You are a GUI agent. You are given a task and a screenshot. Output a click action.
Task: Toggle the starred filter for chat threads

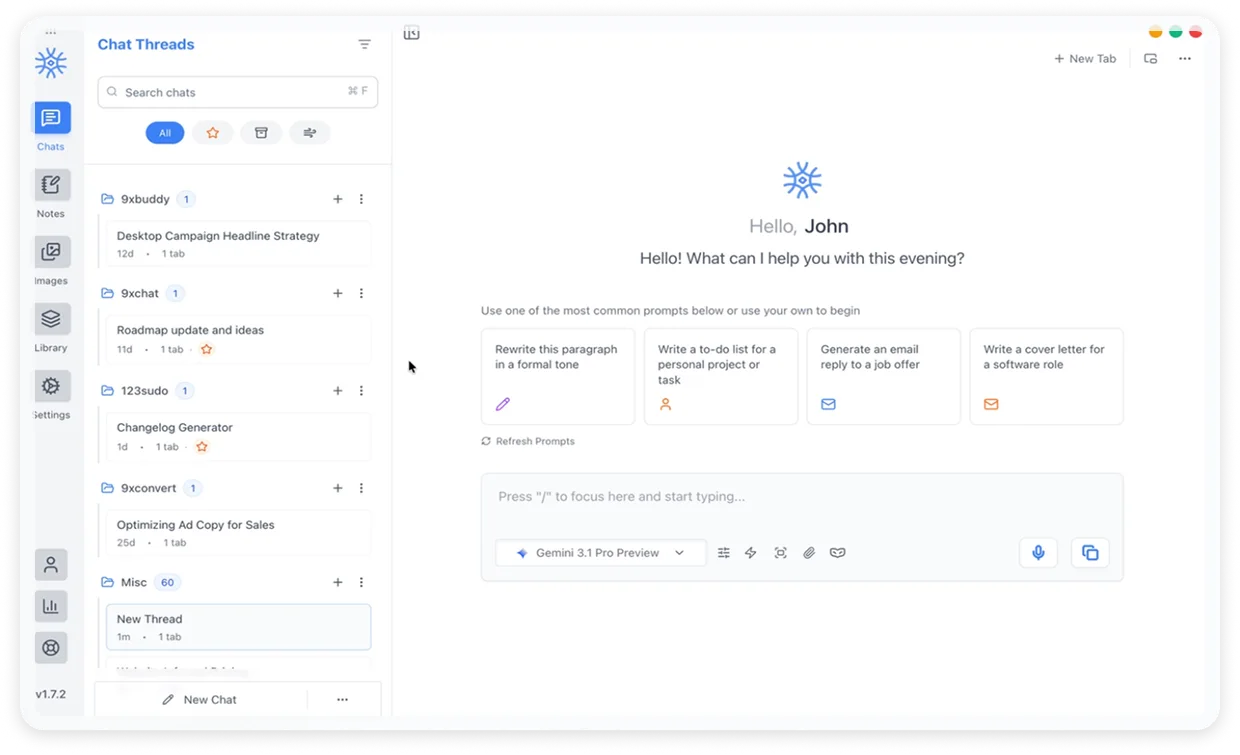click(213, 132)
